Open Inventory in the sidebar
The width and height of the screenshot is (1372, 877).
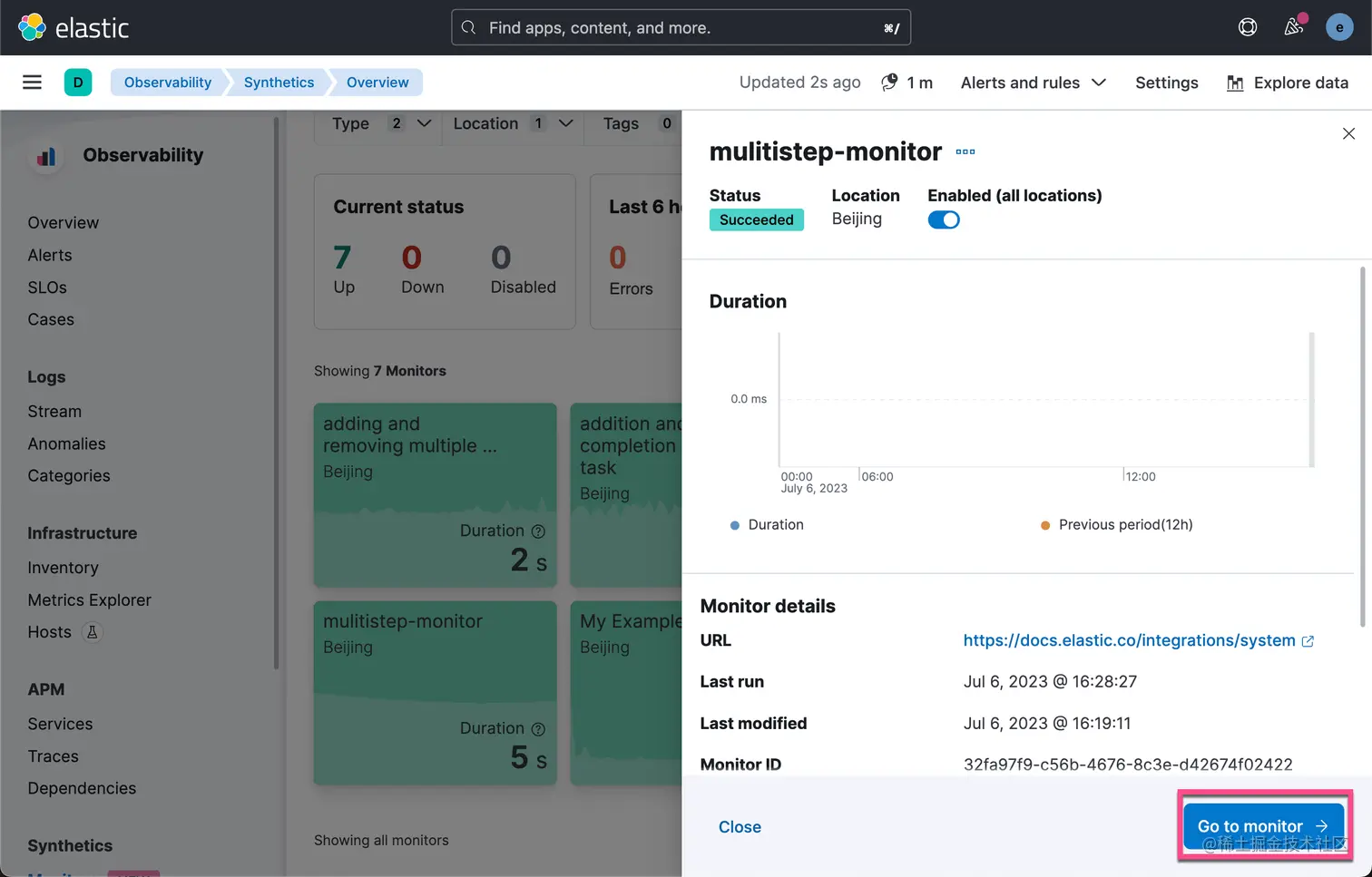tap(63, 568)
